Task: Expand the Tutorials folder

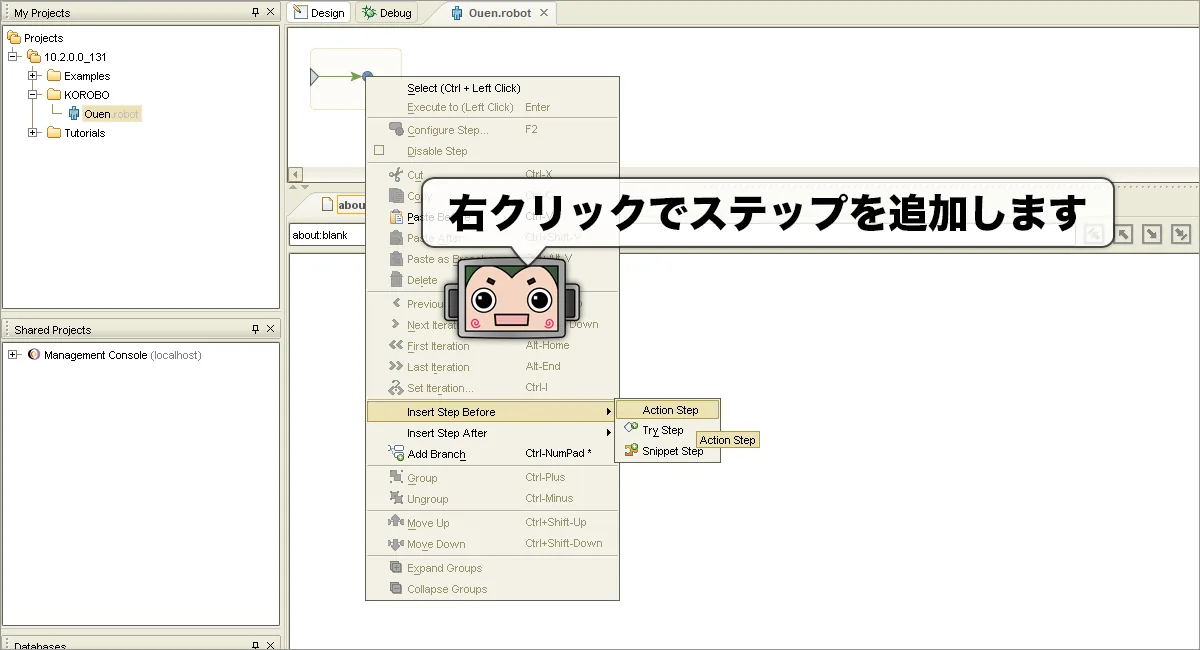Action: click(x=33, y=133)
